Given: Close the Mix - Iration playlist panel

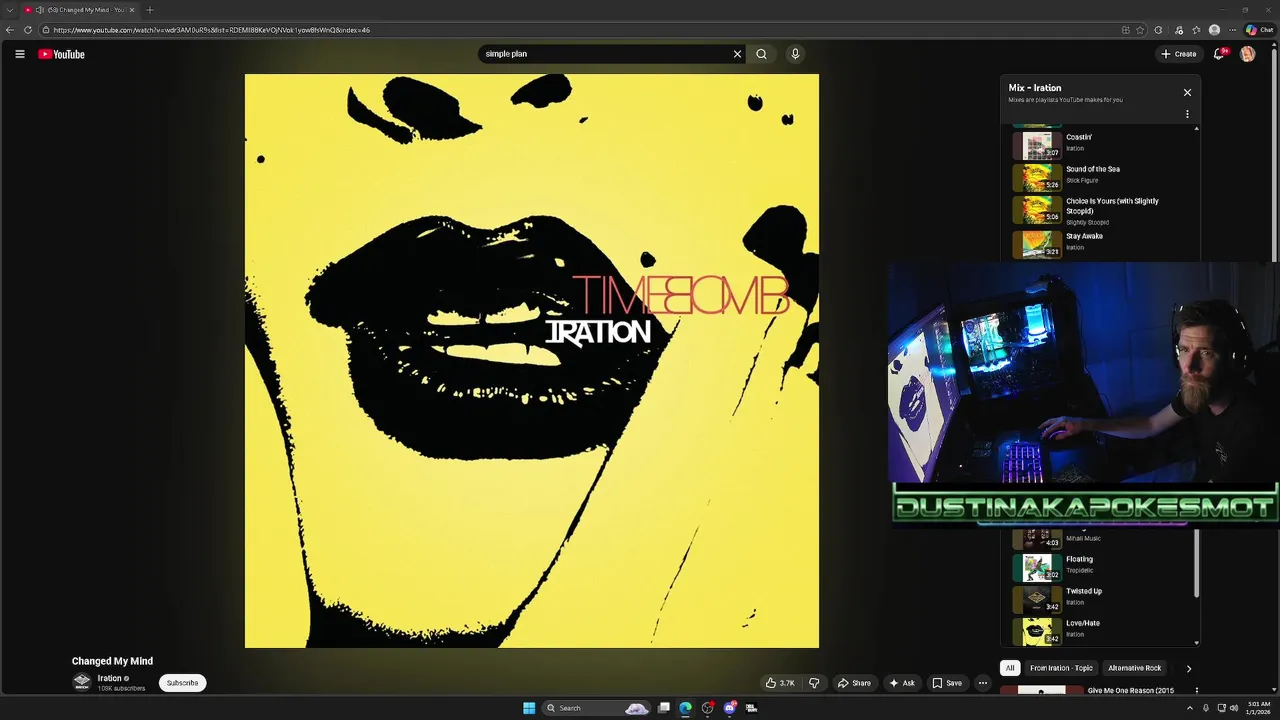Looking at the screenshot, I should tap(1187, 92).
